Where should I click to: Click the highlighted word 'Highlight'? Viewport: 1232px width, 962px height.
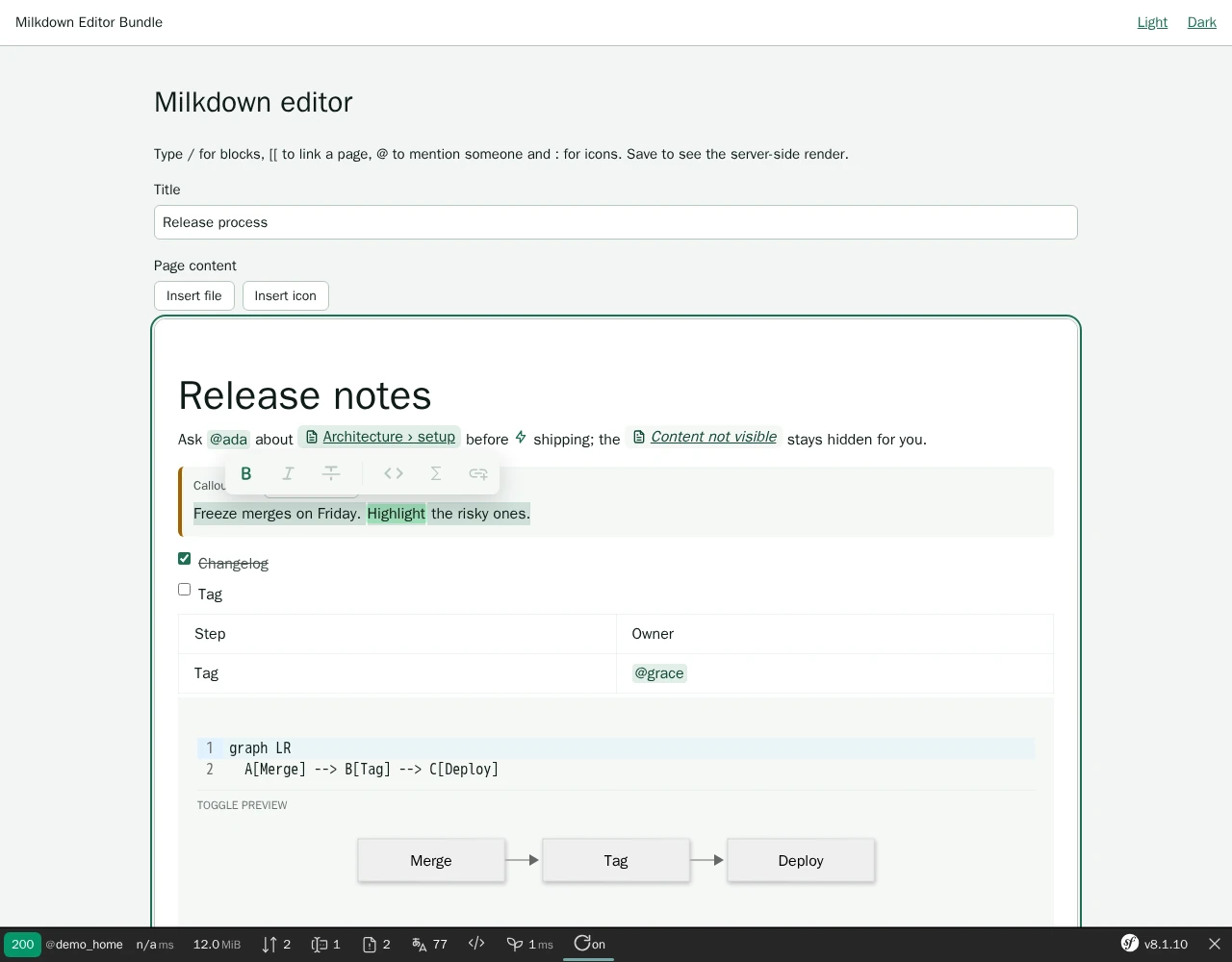pos(397,514)
